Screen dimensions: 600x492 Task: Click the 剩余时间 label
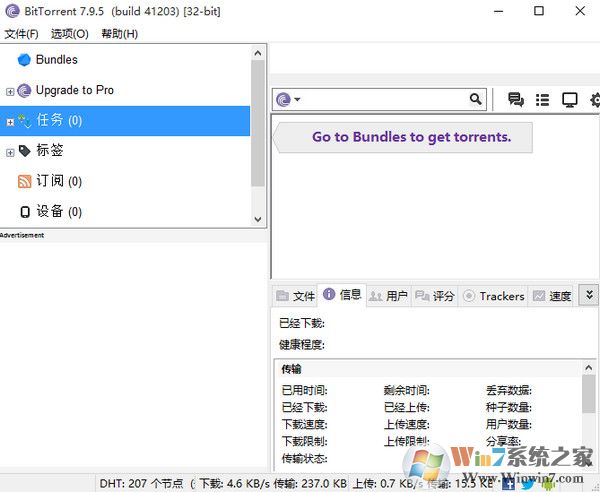(407, 390)
